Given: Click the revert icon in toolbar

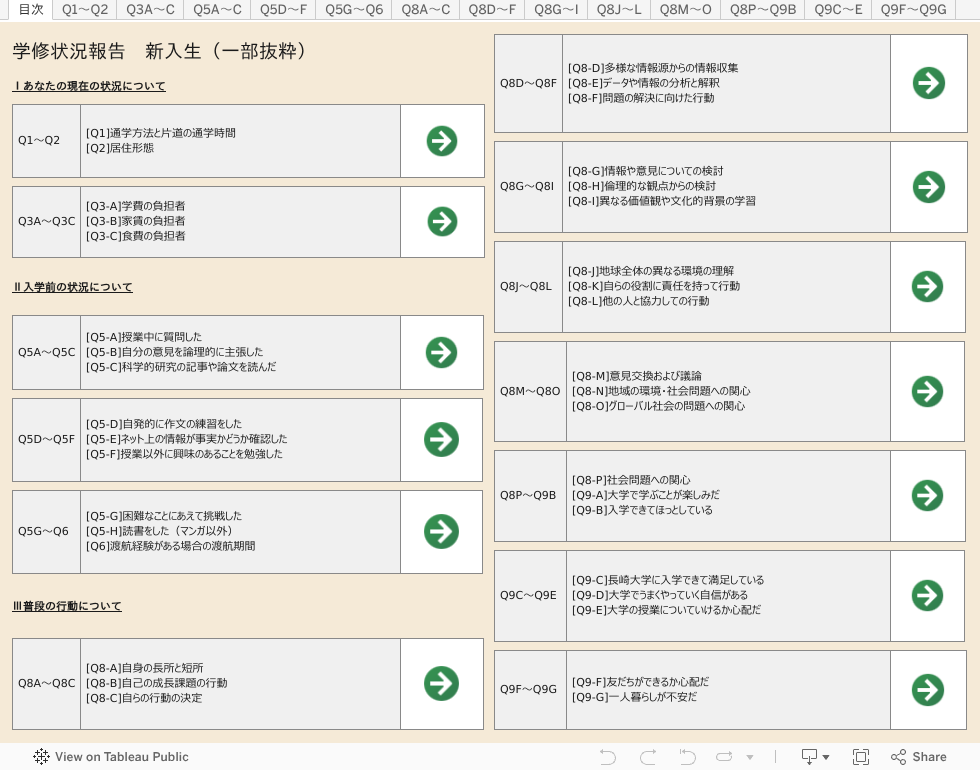Looking at the screenshot, I should [x=687, y=757].
